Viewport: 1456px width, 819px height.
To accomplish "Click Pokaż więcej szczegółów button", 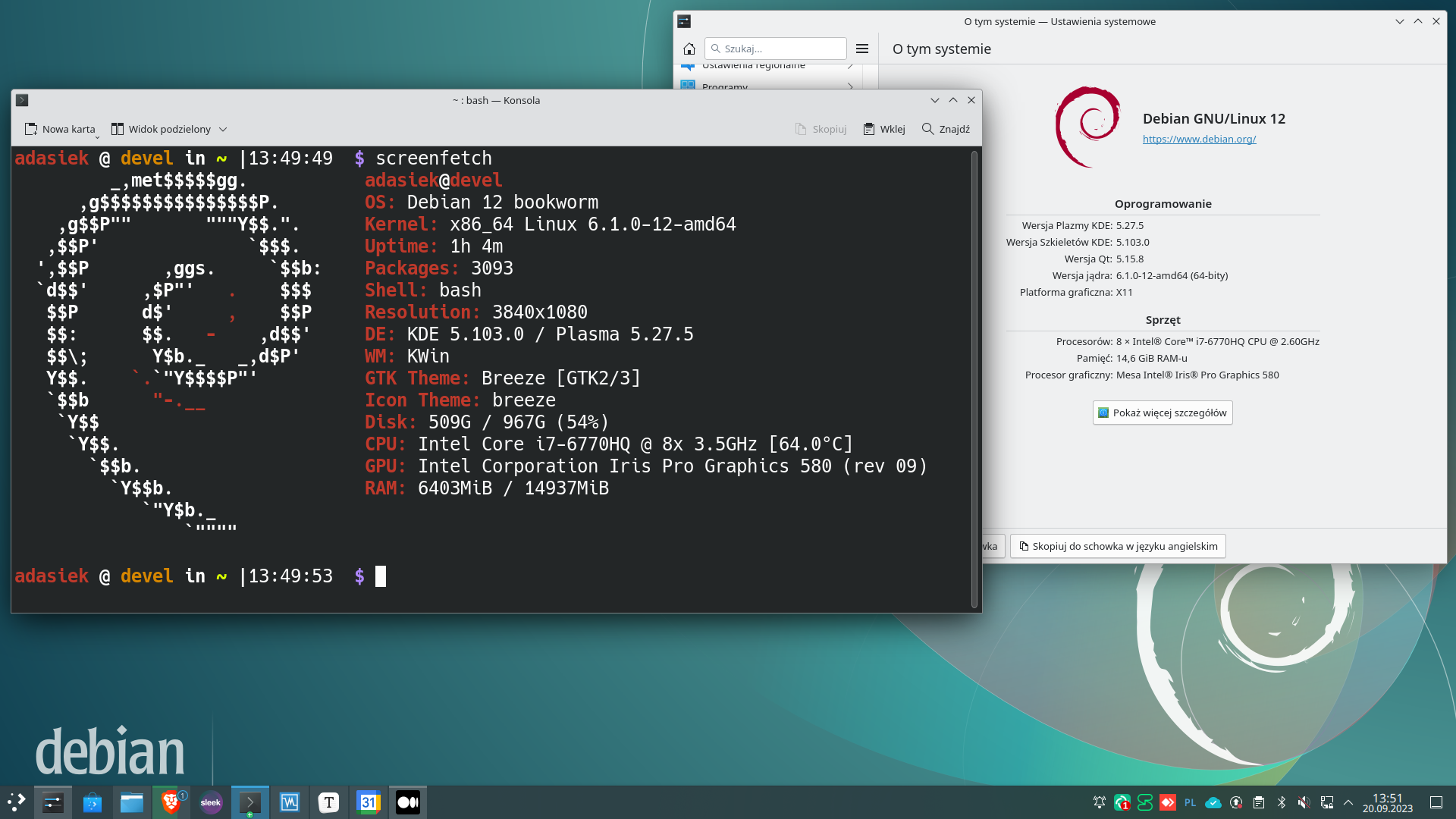I will click(x=1162, y=413).
